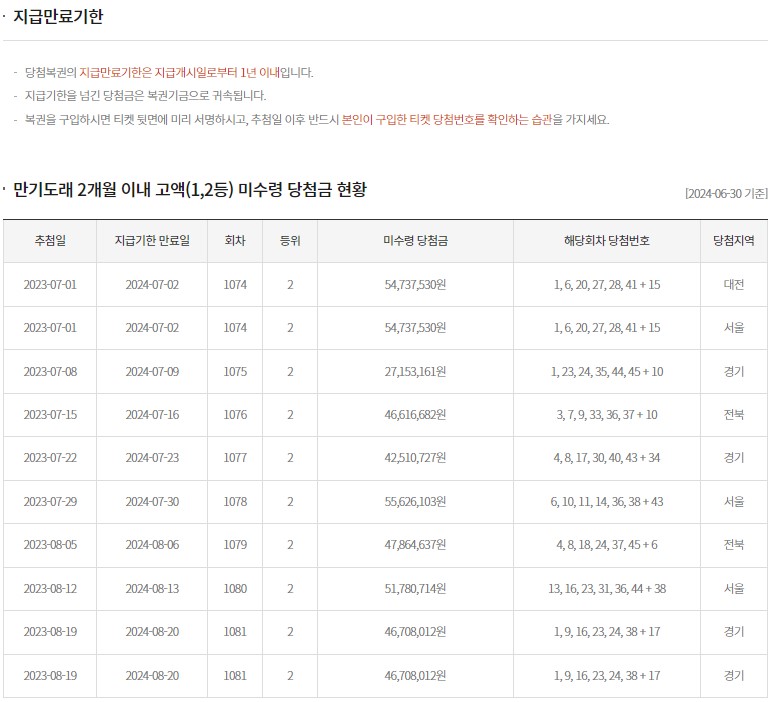Viewport: 769px width, 702px height.
Task: Click the rank 2 cell in round 1077 row
Action: pyautogui.click(x=290, y=458)
